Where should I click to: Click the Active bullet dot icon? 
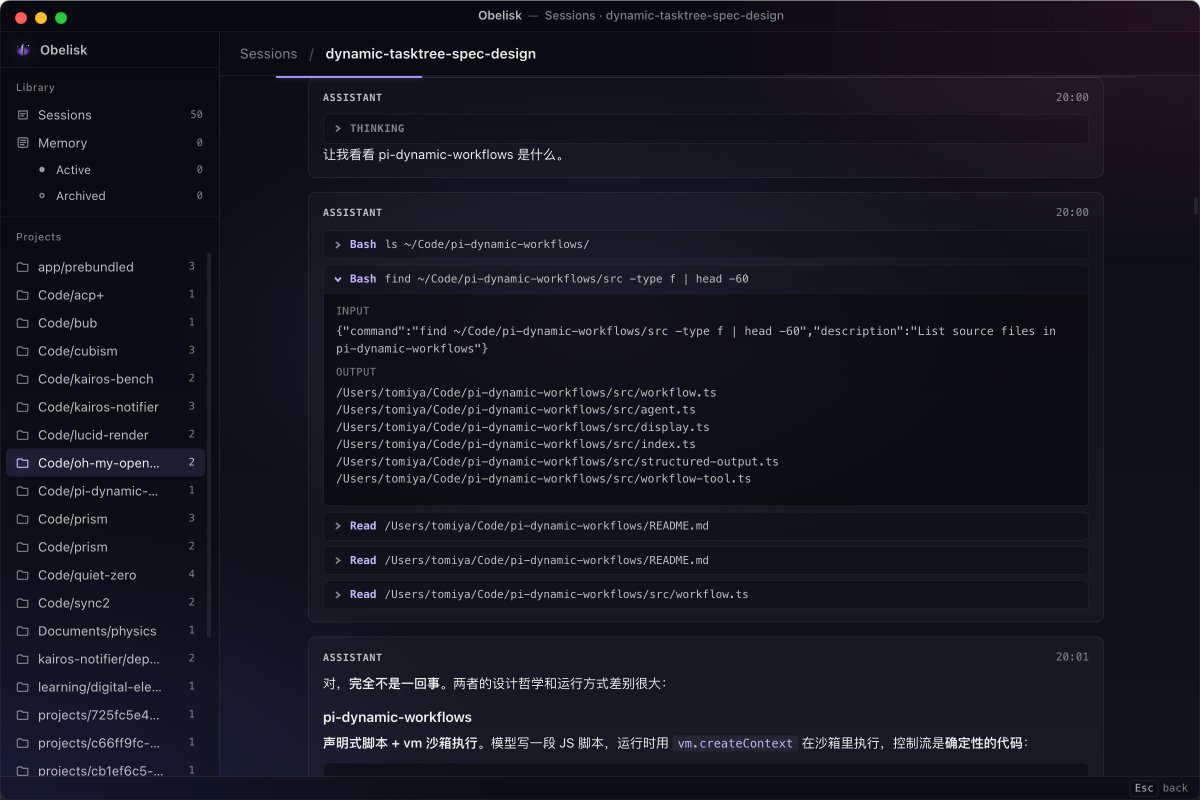coord(41,170)
